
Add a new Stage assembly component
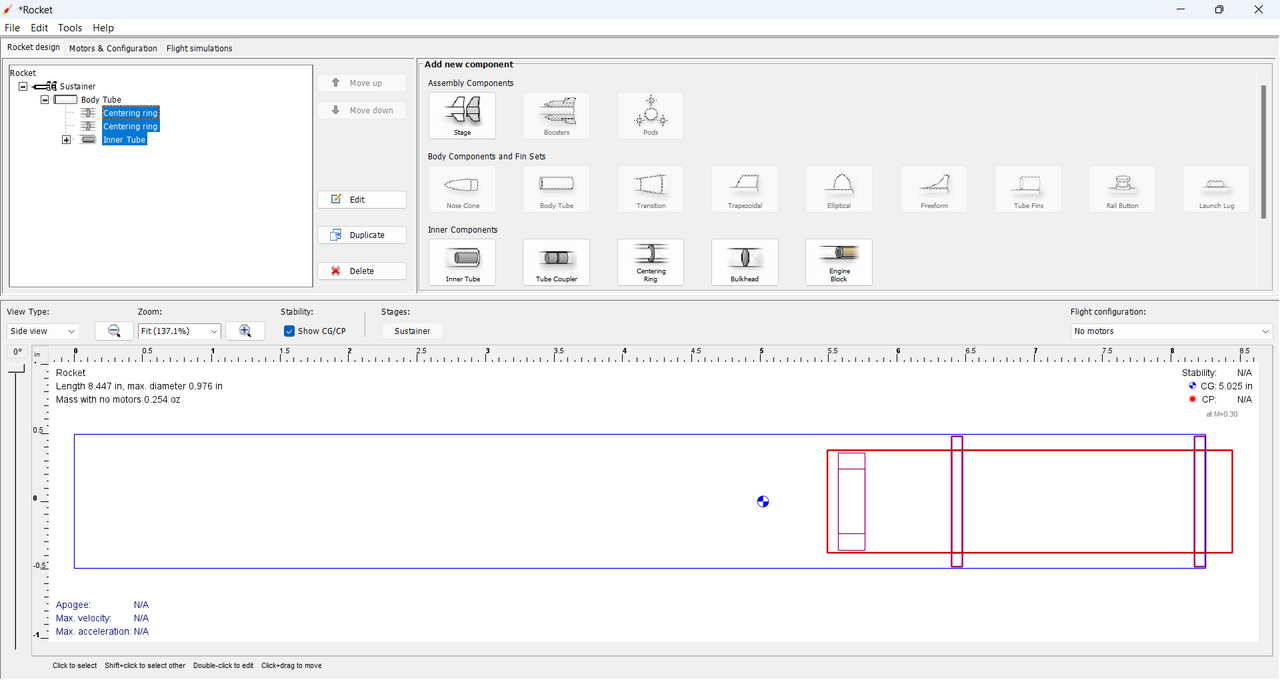point(462,116)
